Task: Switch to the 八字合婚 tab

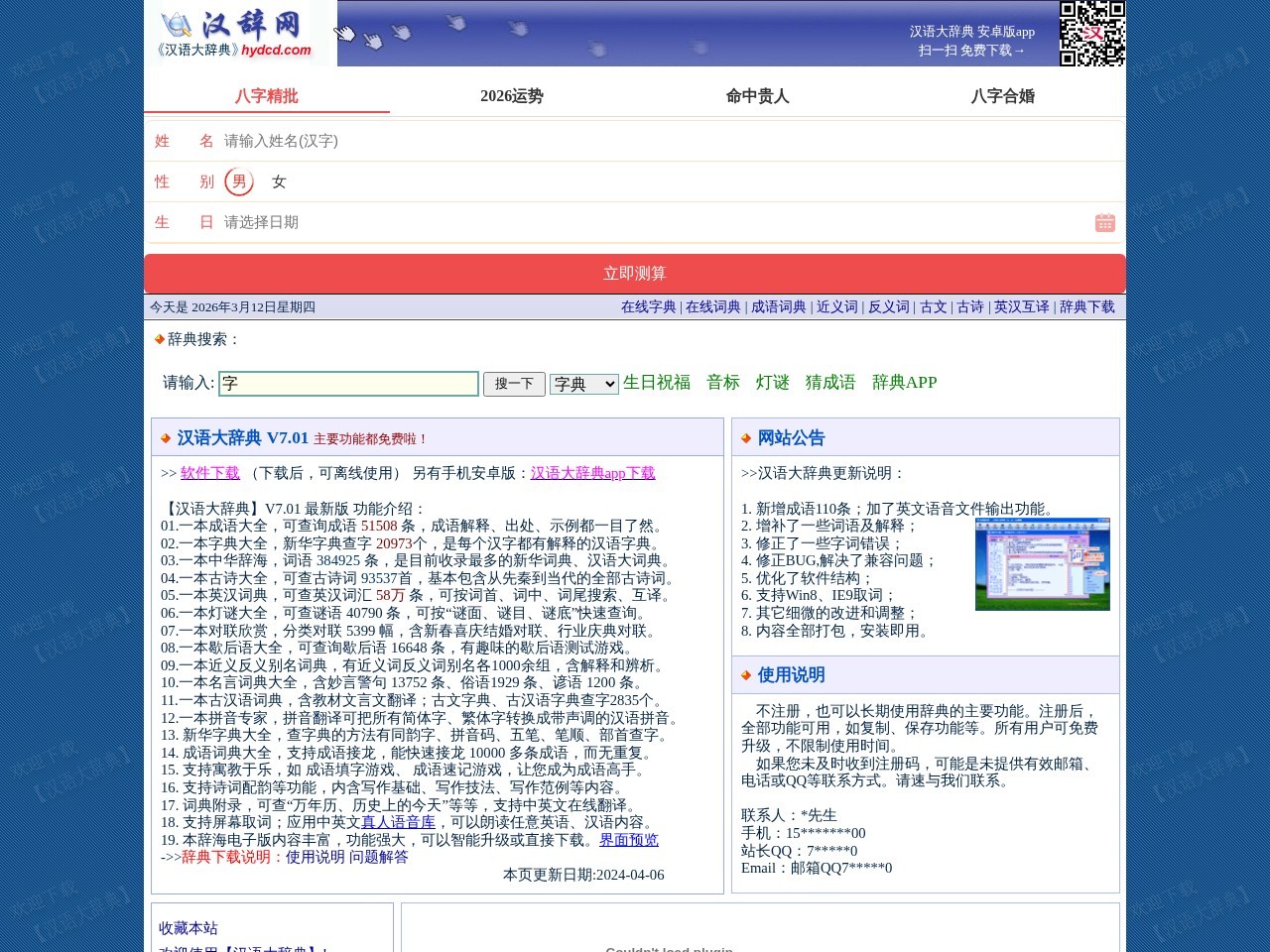Action: (x=1003, y=96)
